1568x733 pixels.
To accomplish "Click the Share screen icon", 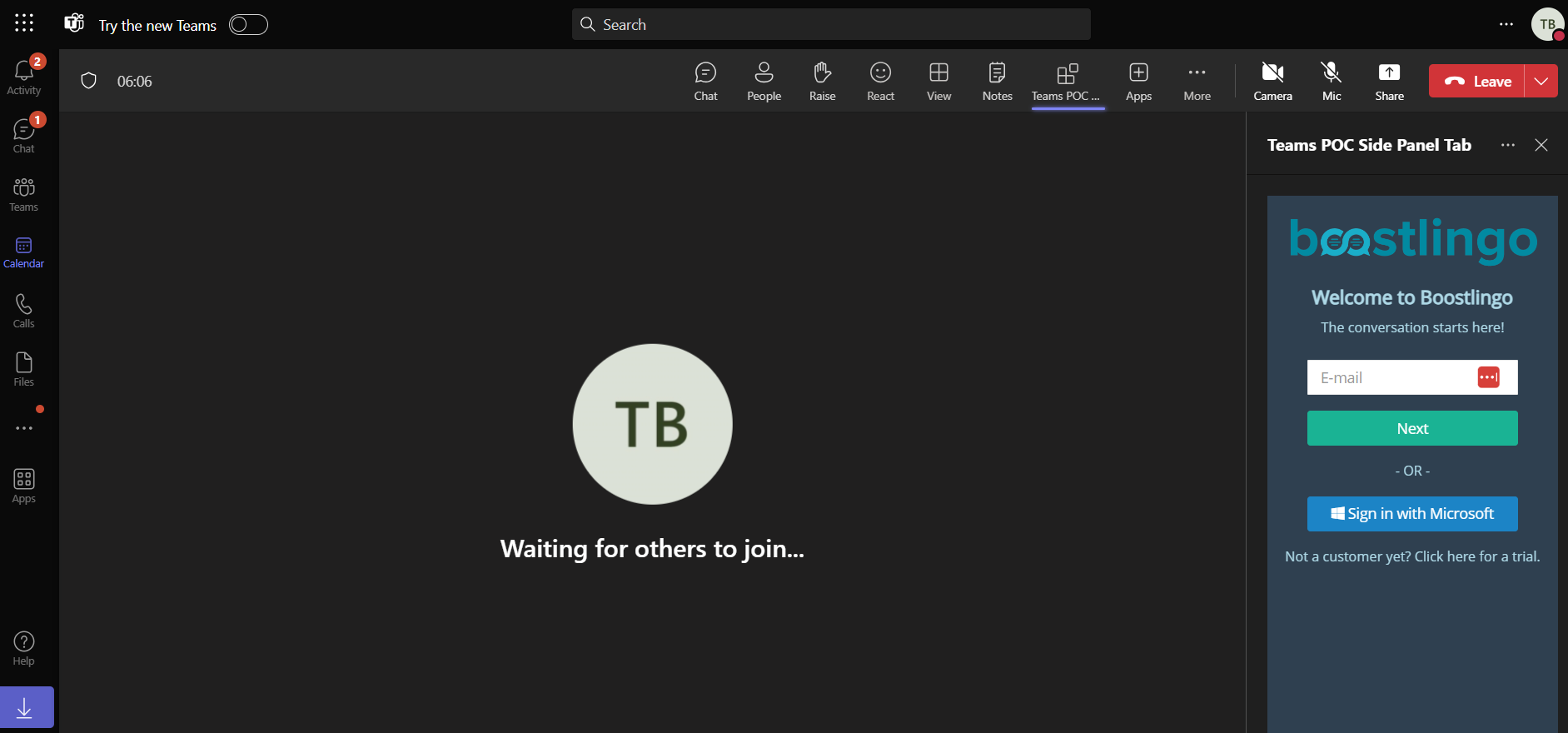I will tap(1389, 82).
